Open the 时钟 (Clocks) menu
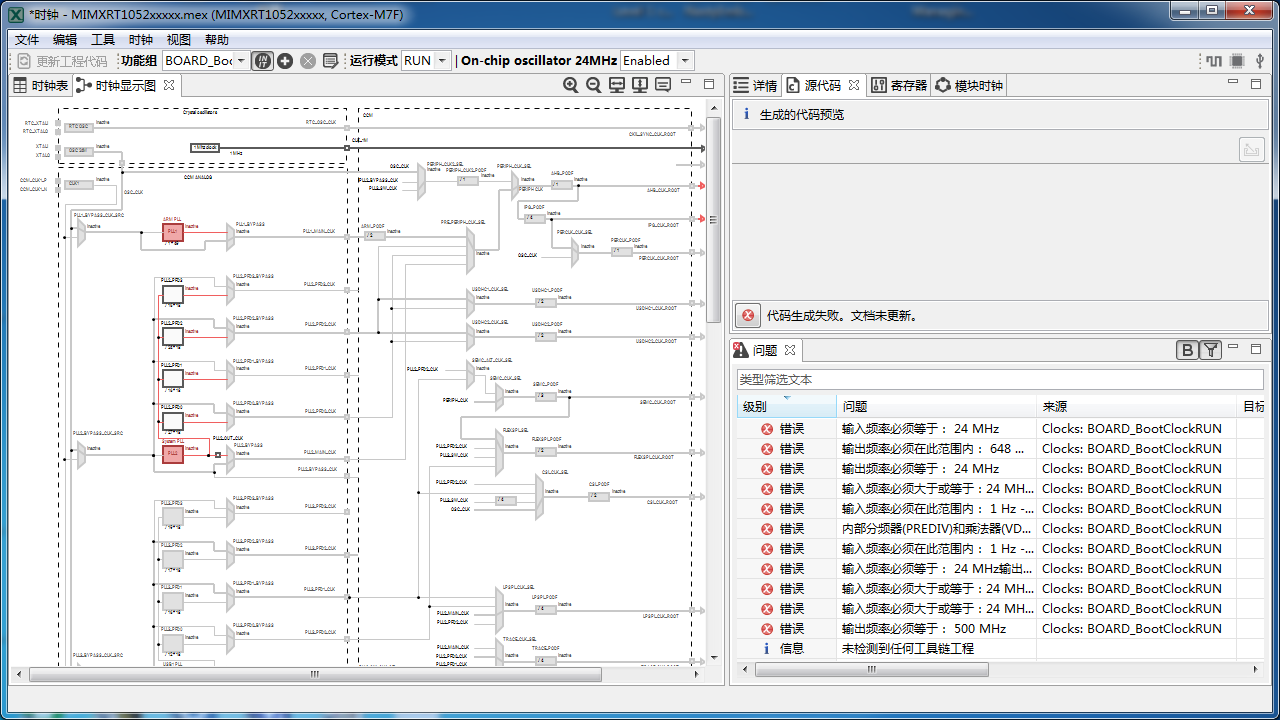Viewport: 1280px width, 720px height. [x=141, y=40]
